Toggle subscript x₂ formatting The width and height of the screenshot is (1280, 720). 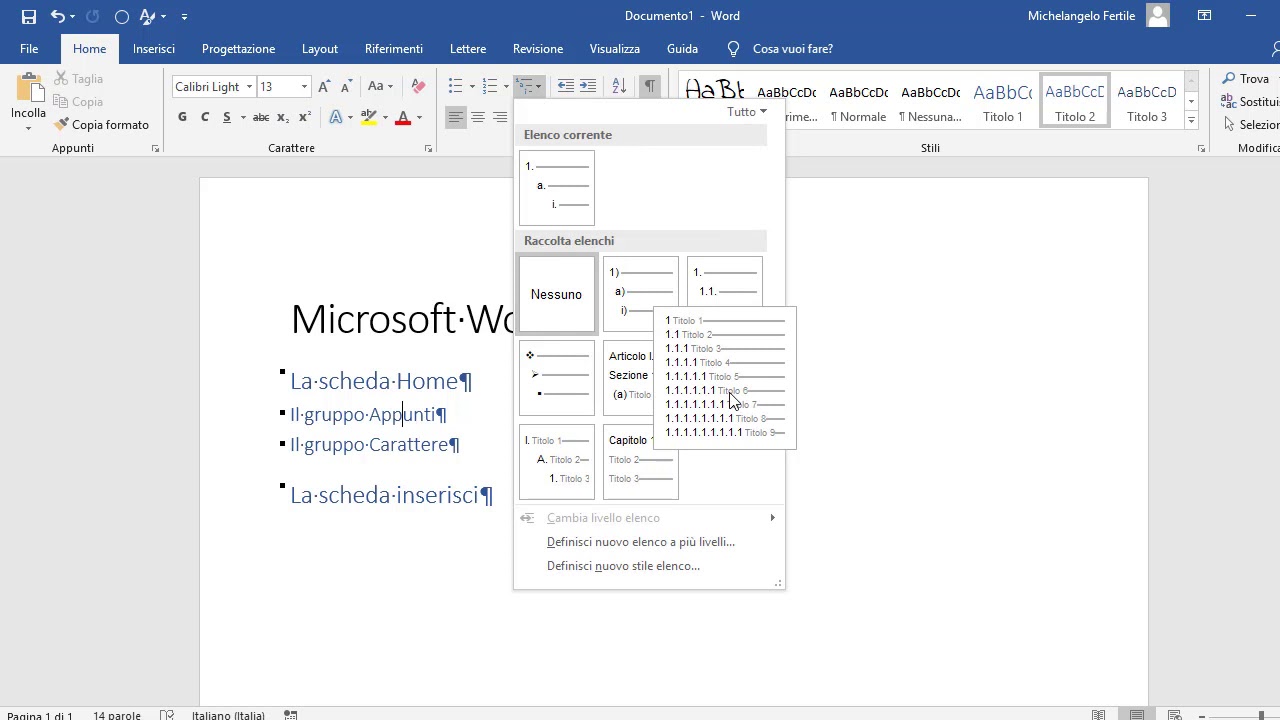pos(283,117)
